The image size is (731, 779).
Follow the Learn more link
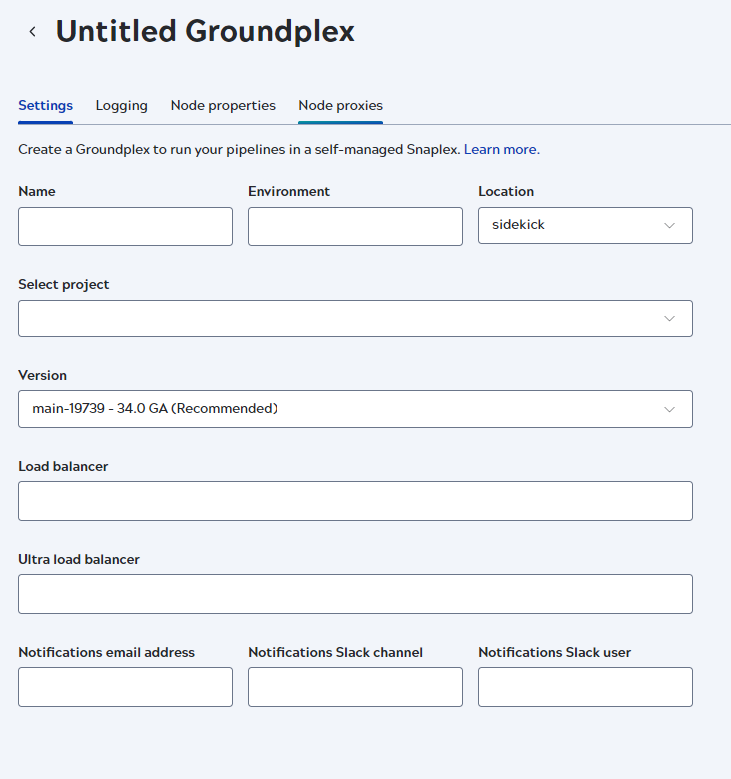501,150
